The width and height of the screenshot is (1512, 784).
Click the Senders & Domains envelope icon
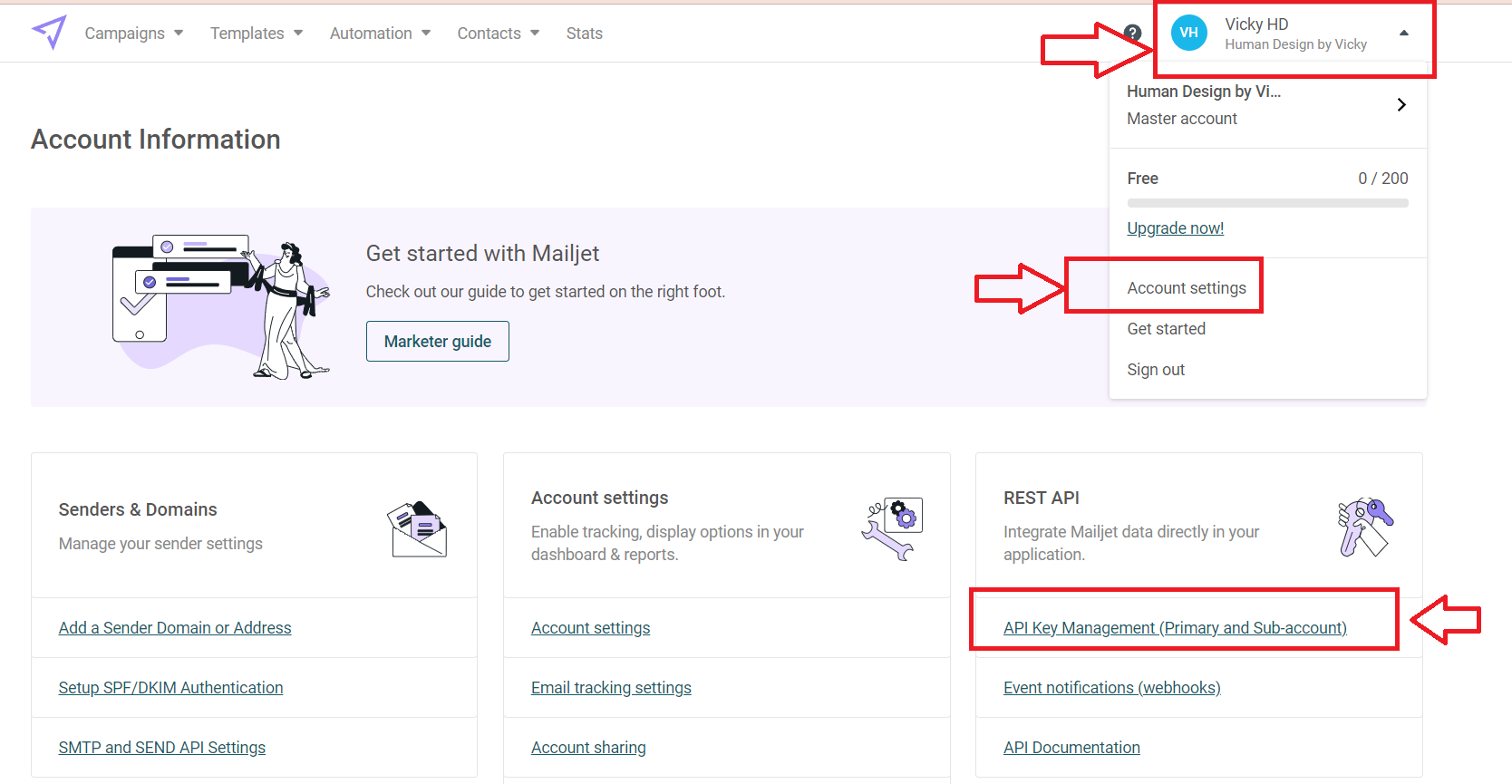pos(418,529)
